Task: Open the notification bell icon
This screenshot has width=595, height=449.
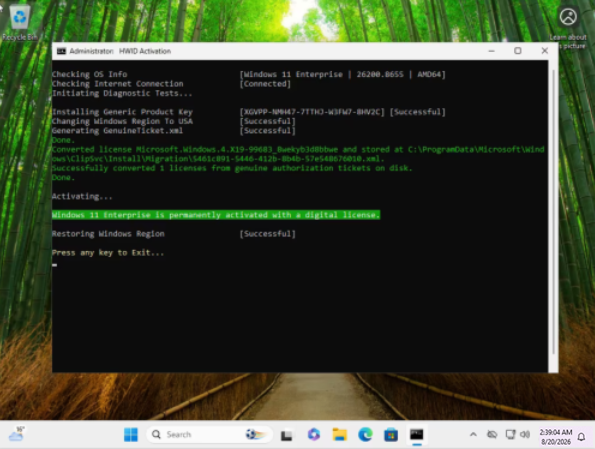Action: [x=581, y=437]
